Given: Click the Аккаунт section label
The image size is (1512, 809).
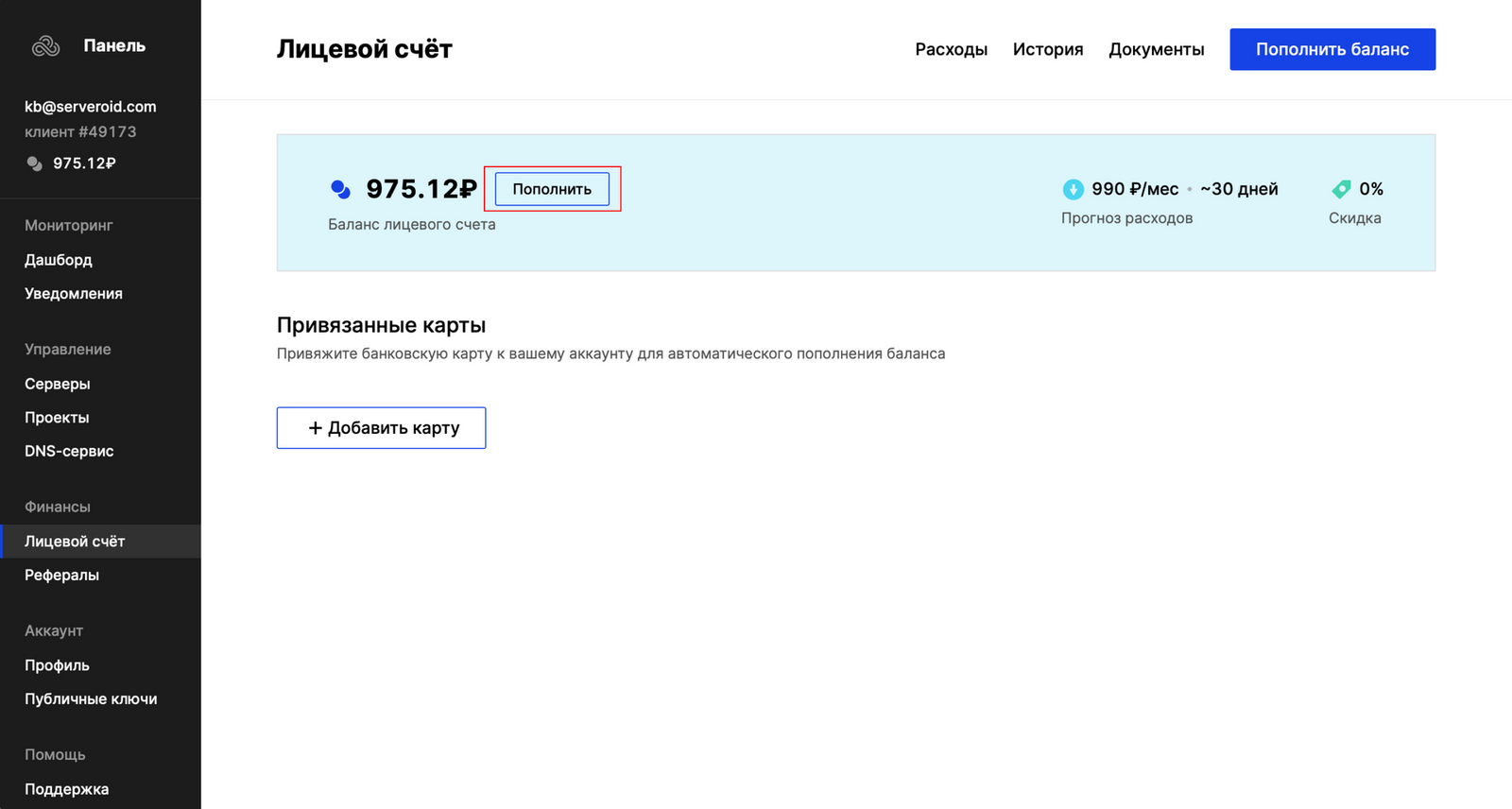Looking at the screenshot, I should (54, 631).
